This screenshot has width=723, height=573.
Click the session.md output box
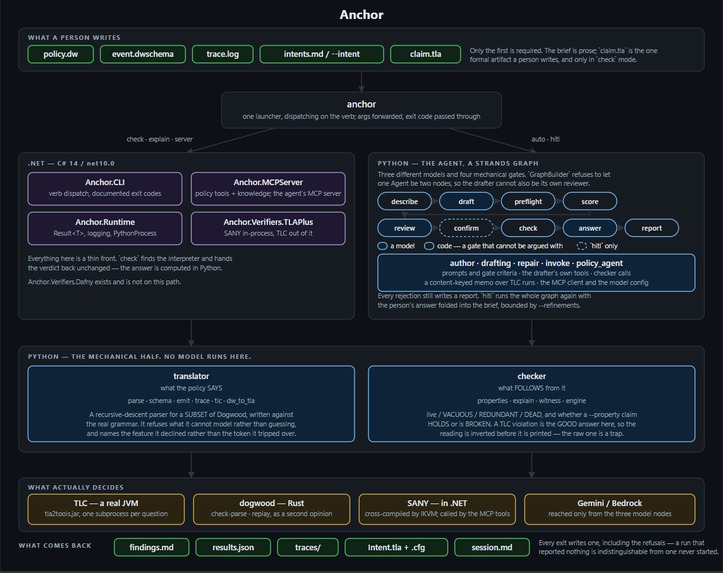(x=492, y=547)
